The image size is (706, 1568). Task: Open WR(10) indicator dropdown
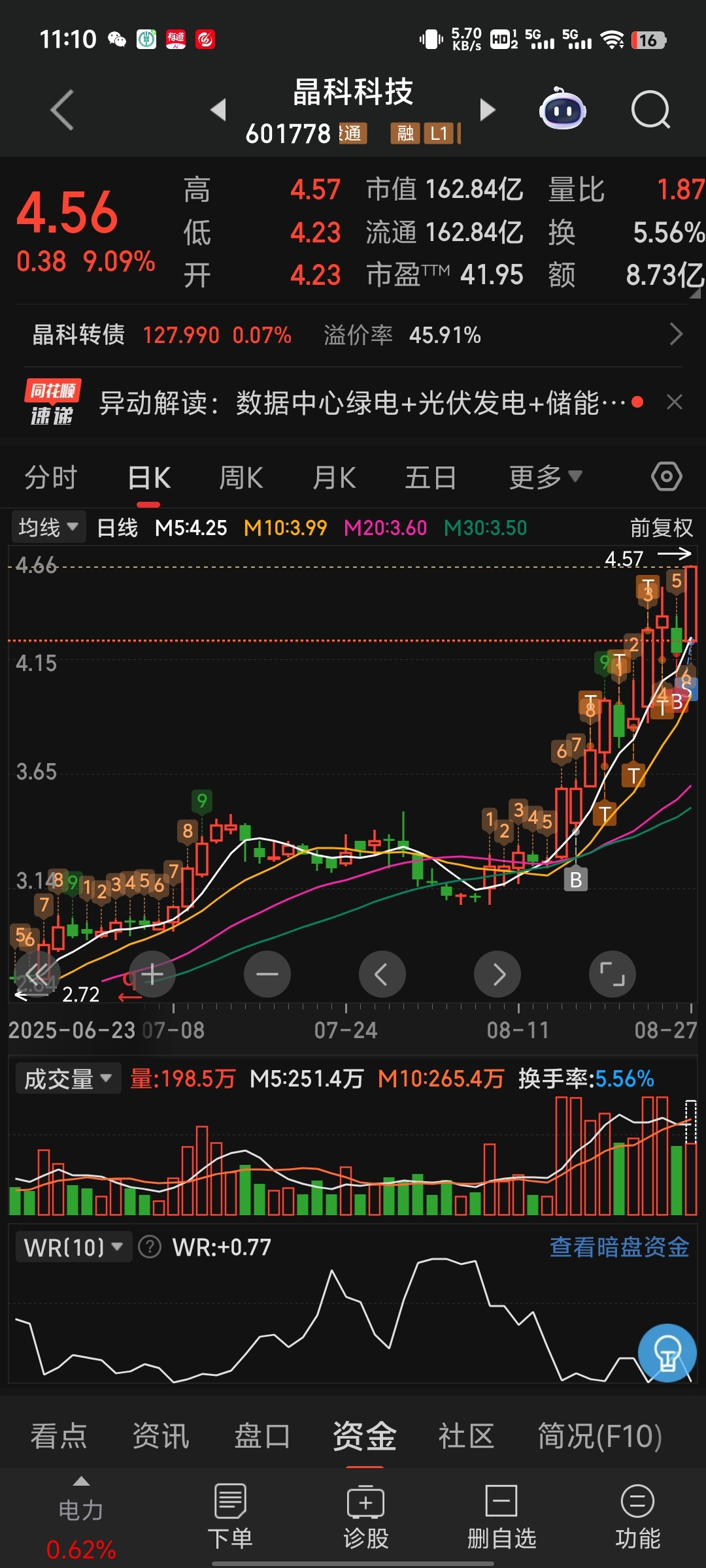point(73,1247)
